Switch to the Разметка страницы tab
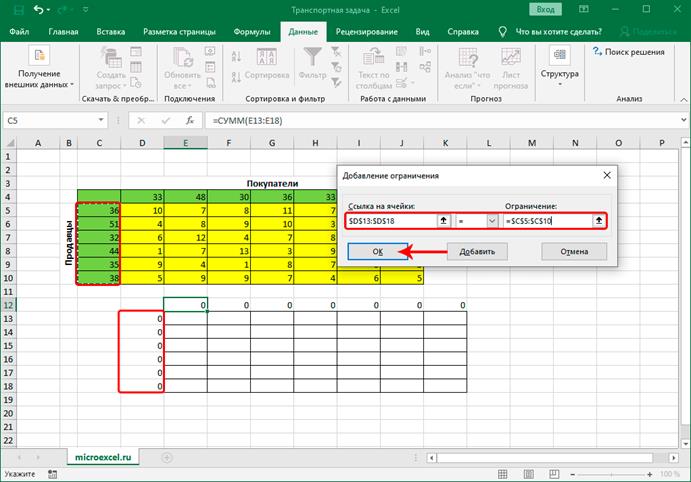This screenshot has height=482, width=691. tap(179, 32)
